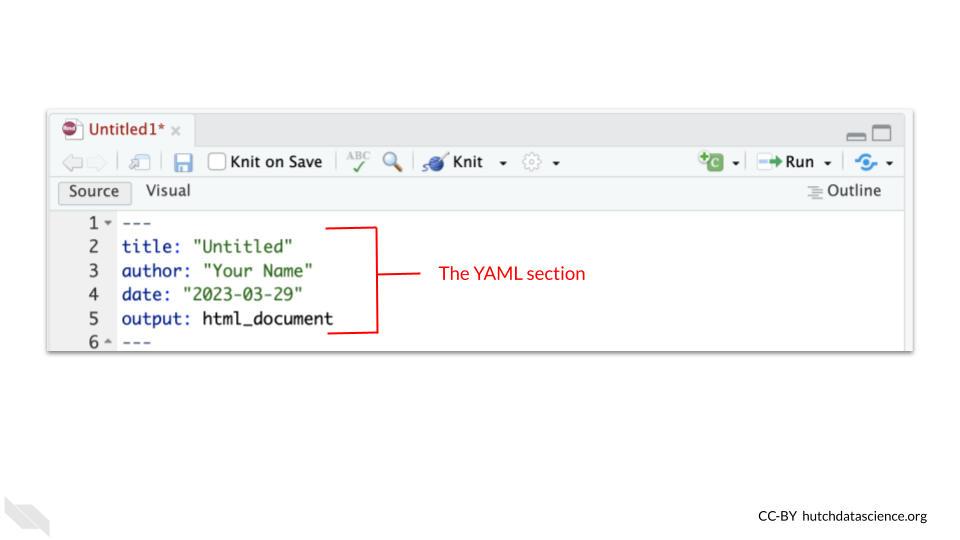Enable the Knit on Save checkbox
The width and height of the screenshot is (960, 540).
[x=216, y=162]
